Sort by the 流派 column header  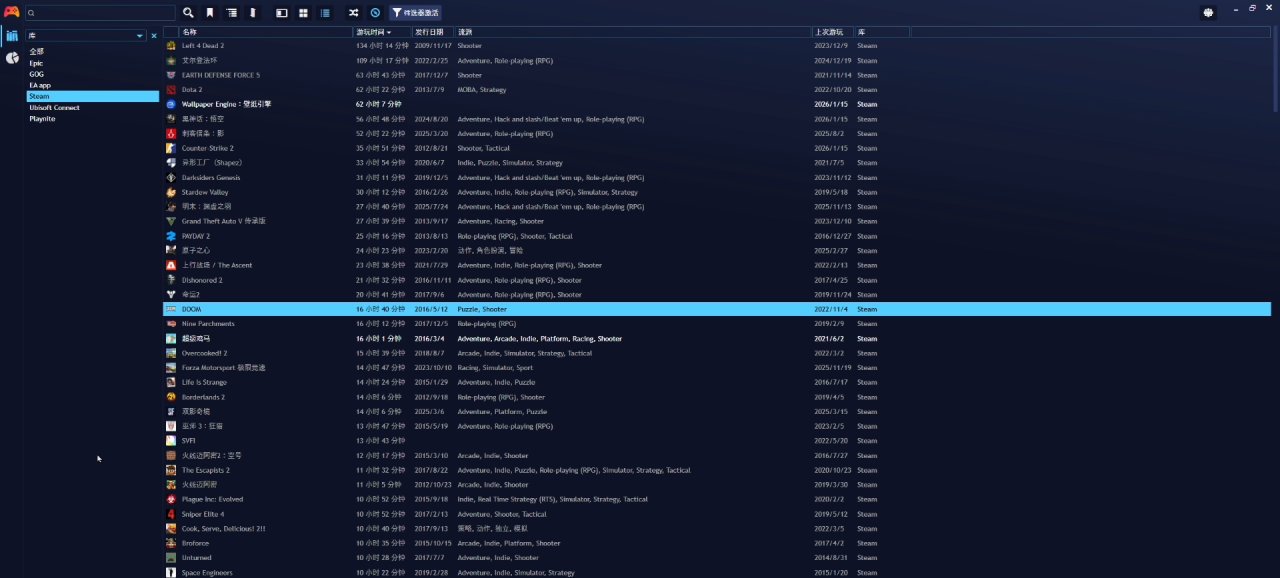[x=633, y=32]
